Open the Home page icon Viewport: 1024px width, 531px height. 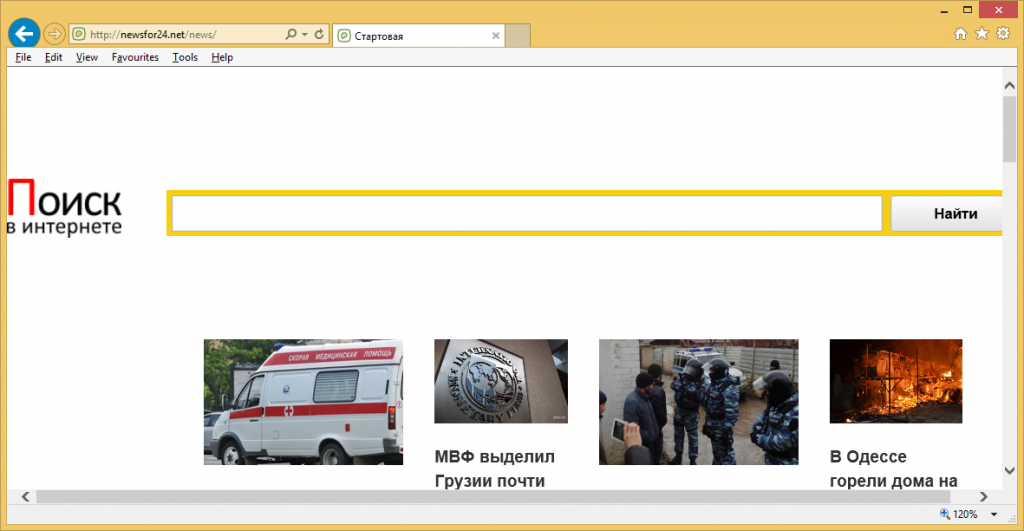click(961, 34)
